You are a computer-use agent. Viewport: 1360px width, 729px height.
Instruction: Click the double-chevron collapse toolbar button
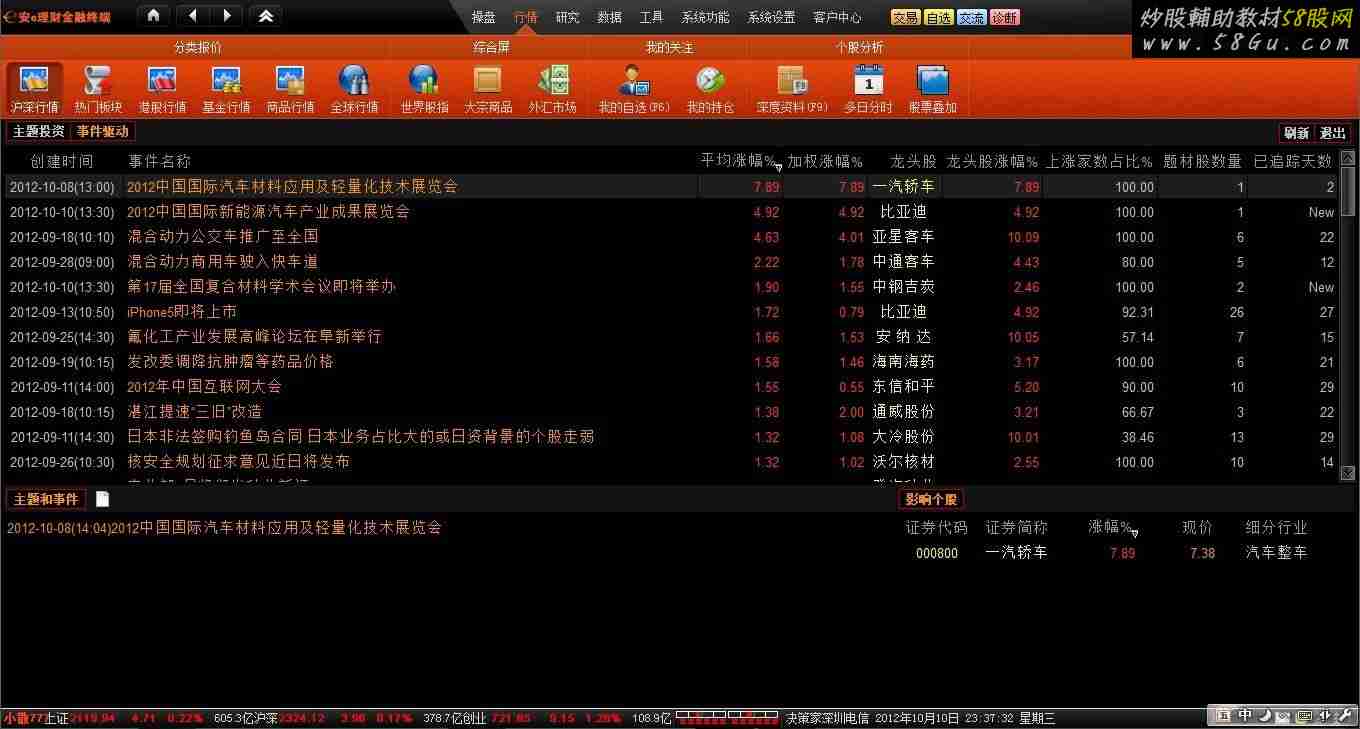pos(265,16)
